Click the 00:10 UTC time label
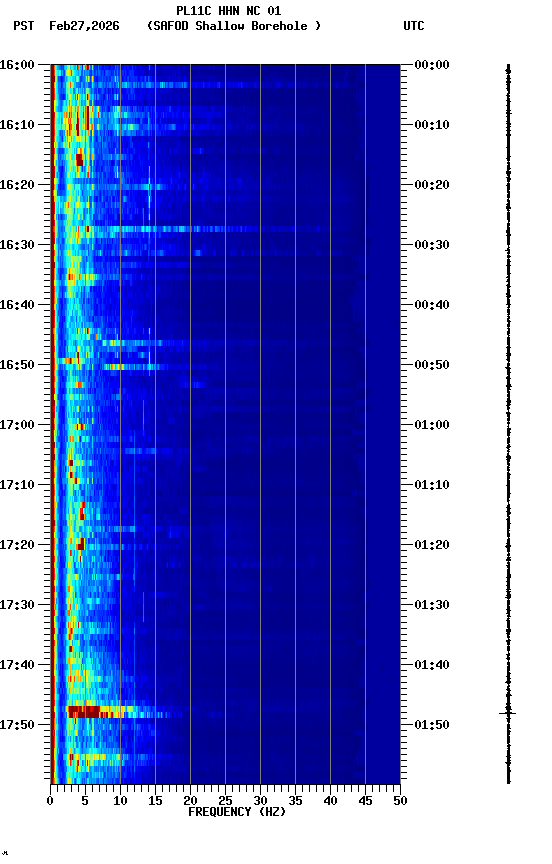This screenshot has height=864, width=552. [x=432, y=125]
